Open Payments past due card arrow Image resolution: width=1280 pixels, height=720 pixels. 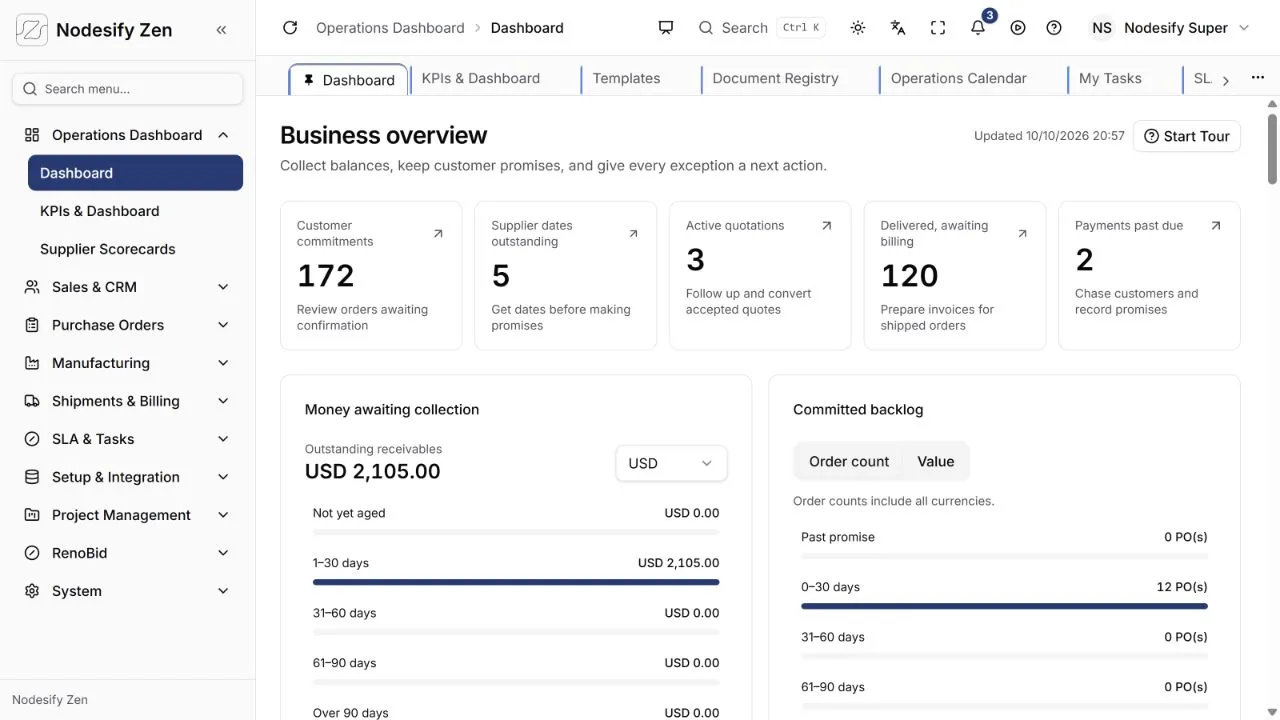(1216, 226)
